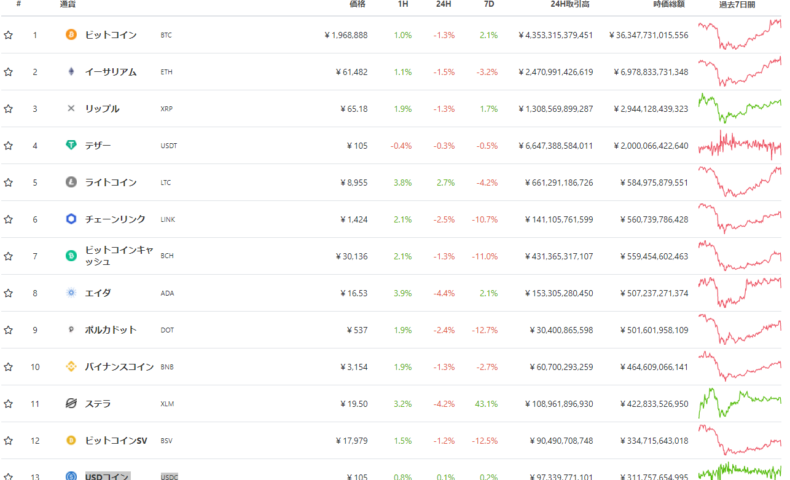Click Bitcoin market cap ¥36,347,731,015,556

pos(648,35)
